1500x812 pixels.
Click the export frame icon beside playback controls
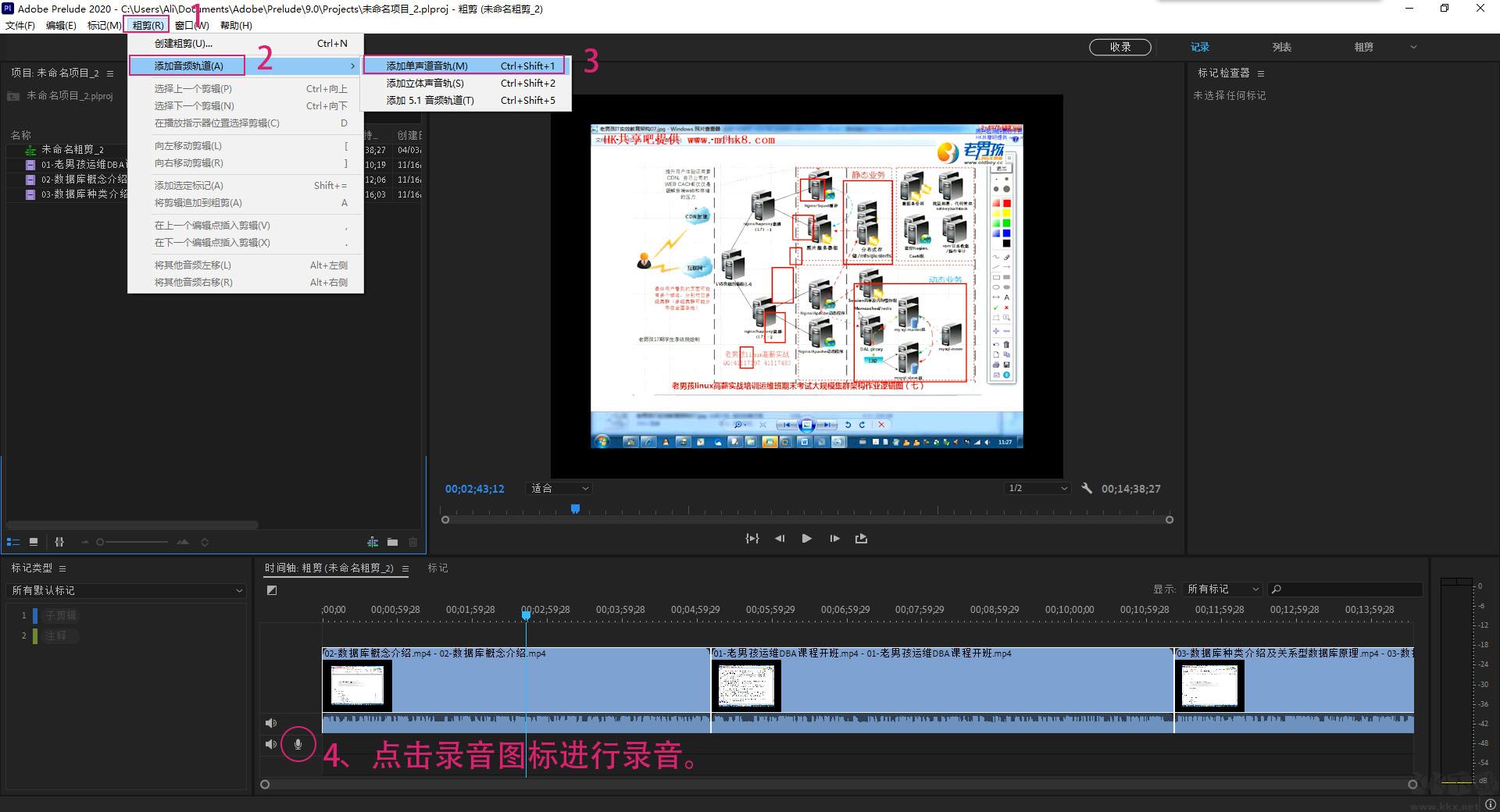pyautogui.click(x=860, y=538)
